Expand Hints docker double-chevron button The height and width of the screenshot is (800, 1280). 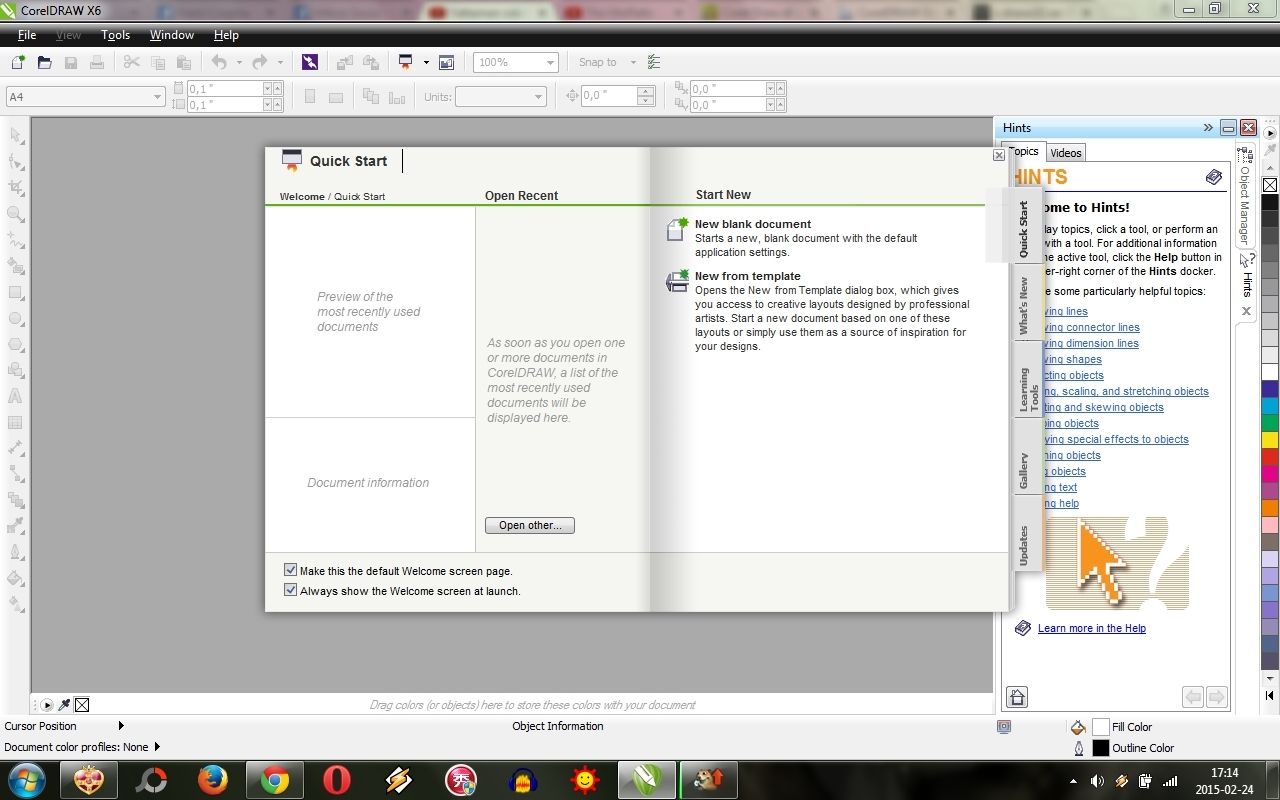point(1208,127)
